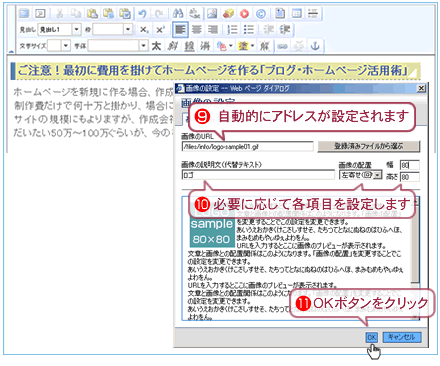The width and height of the screenshot is (440, 366).
Task: Click the Copy icon in toolbar
Action: pos(76,14)
